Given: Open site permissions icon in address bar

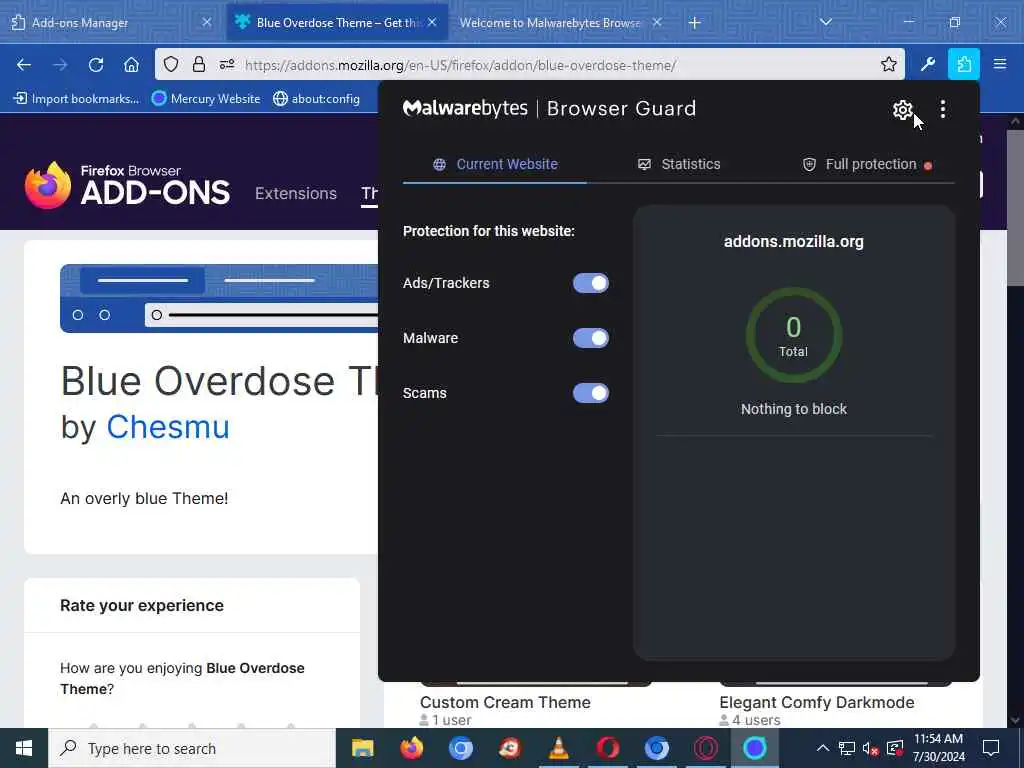Looking at the screenshot, I should (227, 64).
